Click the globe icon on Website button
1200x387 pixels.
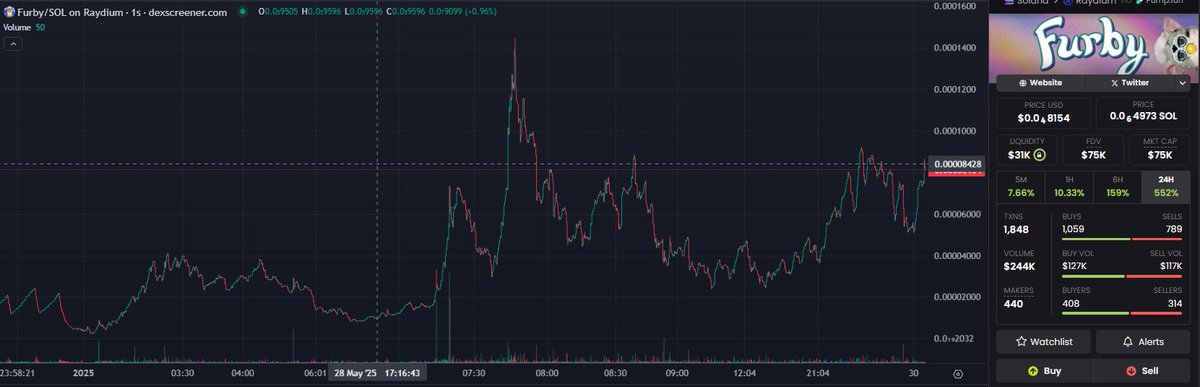[1023, 83]
